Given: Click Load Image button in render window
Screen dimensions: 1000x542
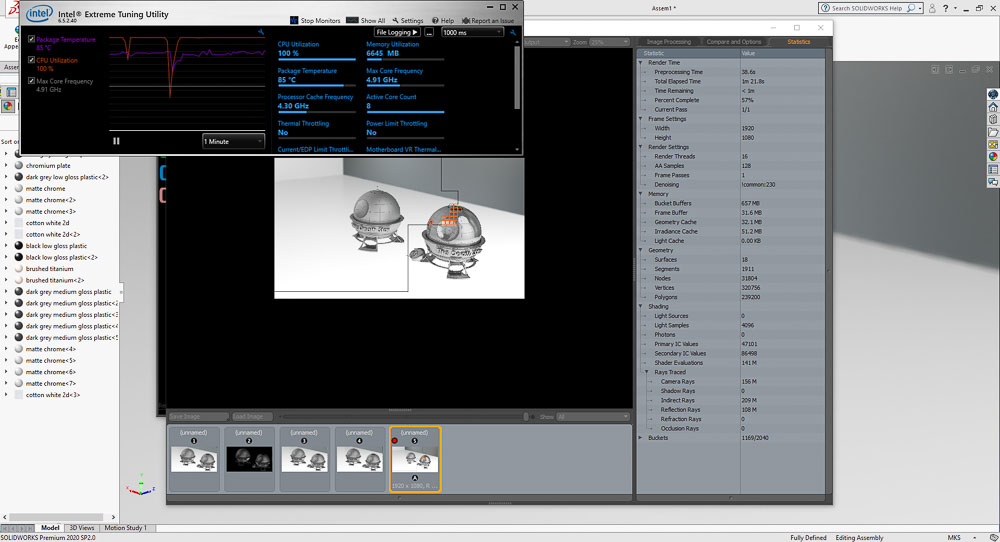Looking at the screenshot, I should [252, 416].
